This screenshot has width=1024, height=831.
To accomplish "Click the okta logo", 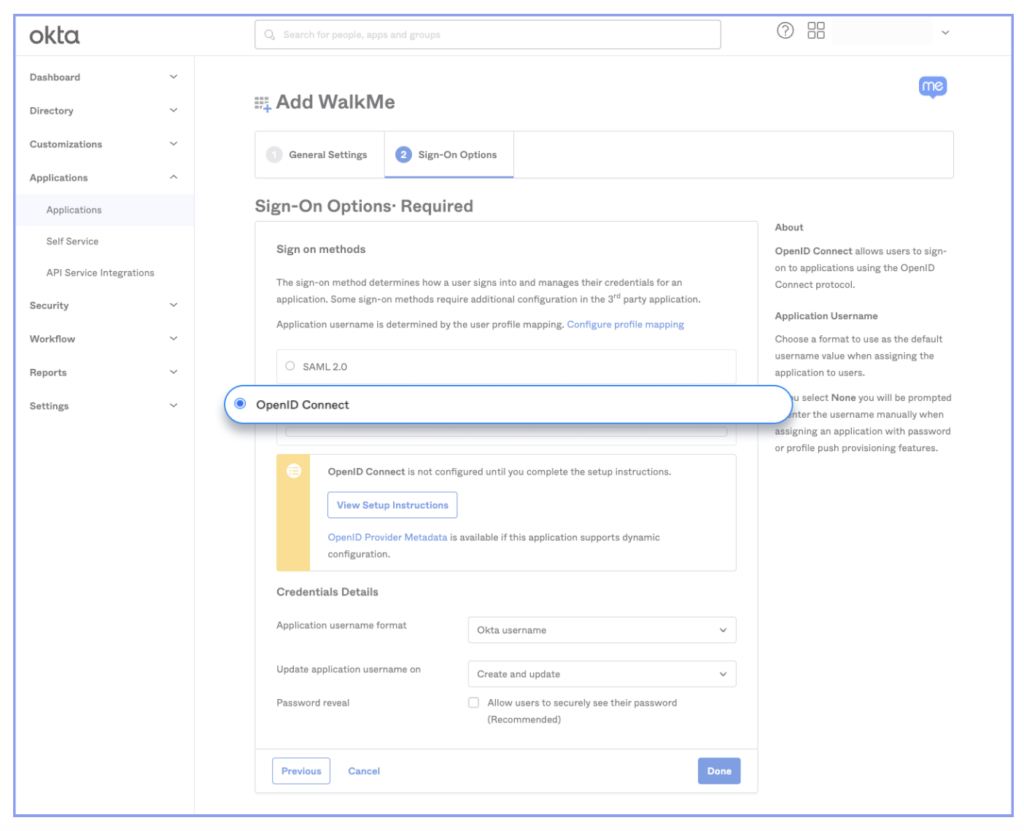I will pyautogui.click(x=53, y=36).
